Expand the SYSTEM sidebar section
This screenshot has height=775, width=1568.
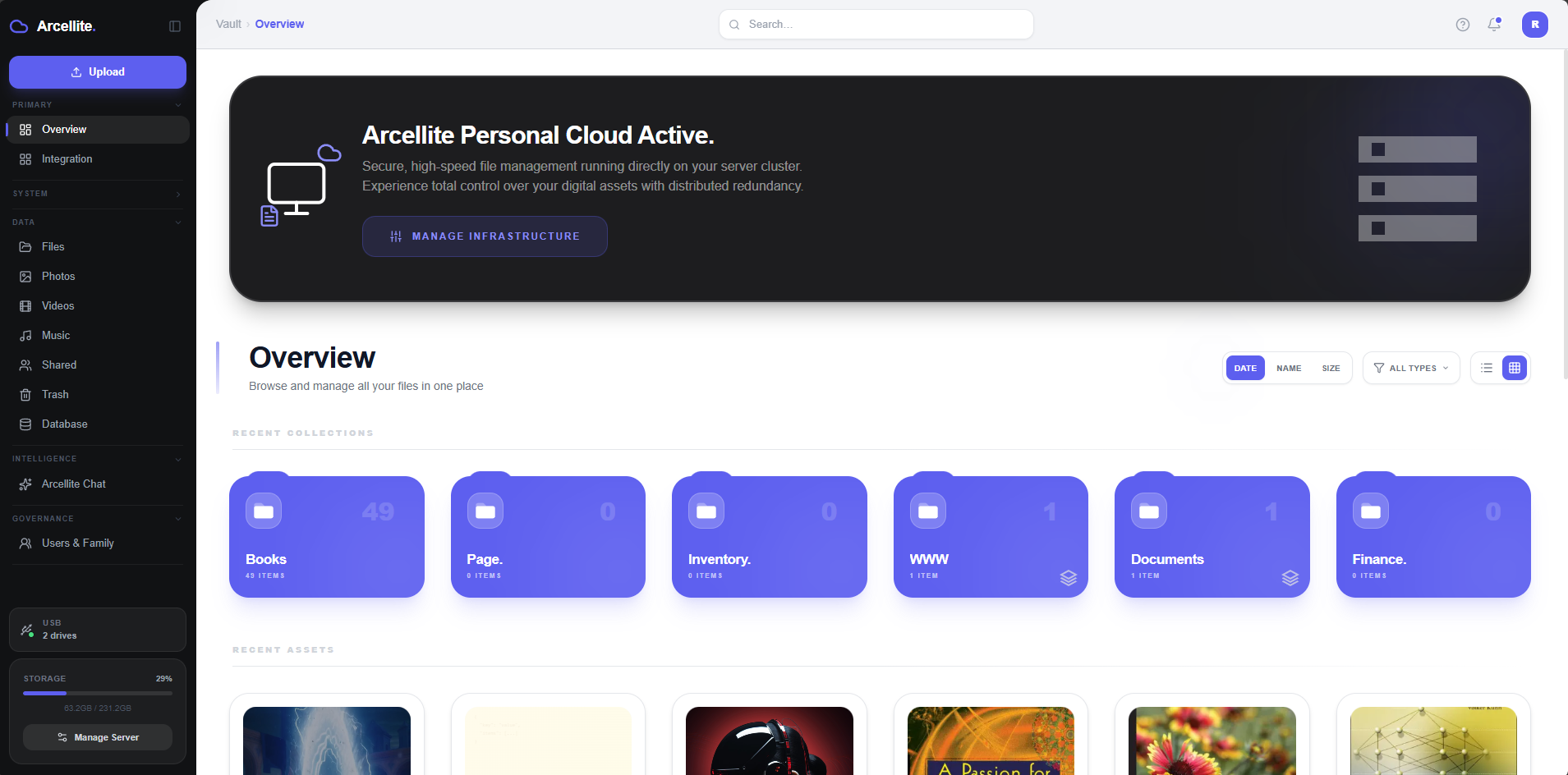[178, 194]
